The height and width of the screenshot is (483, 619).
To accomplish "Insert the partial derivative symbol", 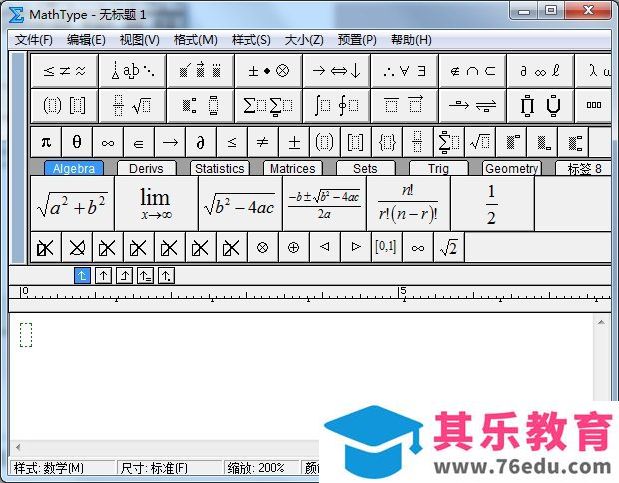I will (x=201, y=142).
